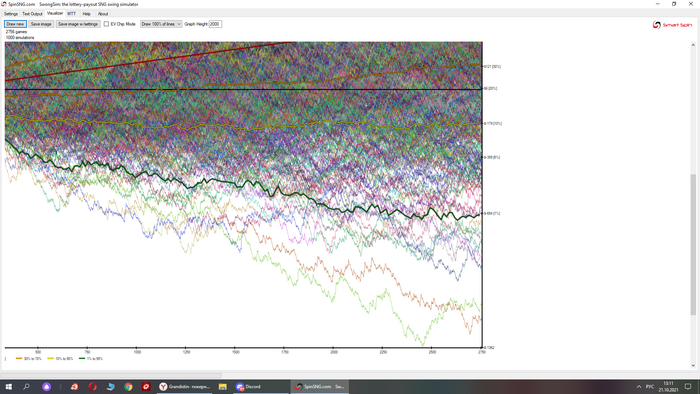Open the Help tab

[87, 14]
